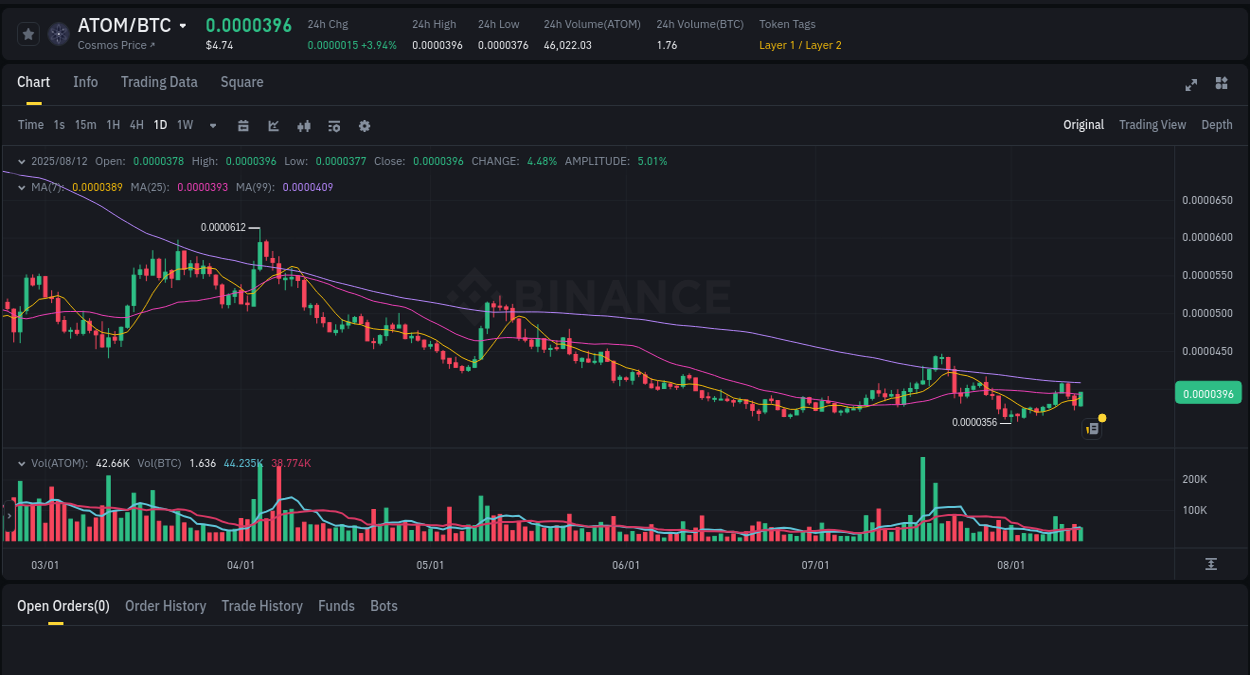Viewport: 1250px width, 675px height.
Task: Open candlestick chart style options
Action: click(304, 125)
